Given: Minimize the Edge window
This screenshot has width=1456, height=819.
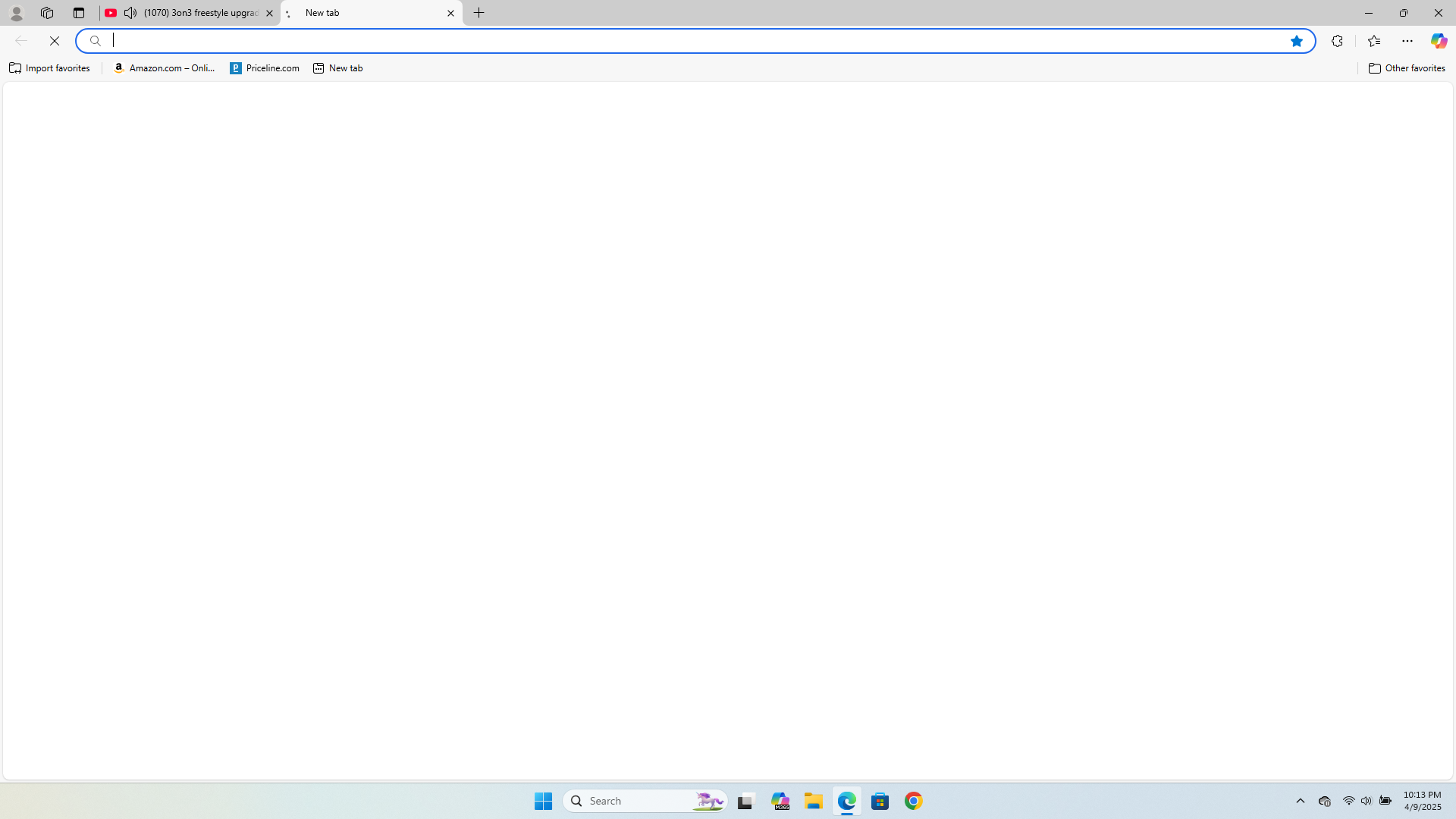Looking at the screenshot, I should coord(1369,13).
